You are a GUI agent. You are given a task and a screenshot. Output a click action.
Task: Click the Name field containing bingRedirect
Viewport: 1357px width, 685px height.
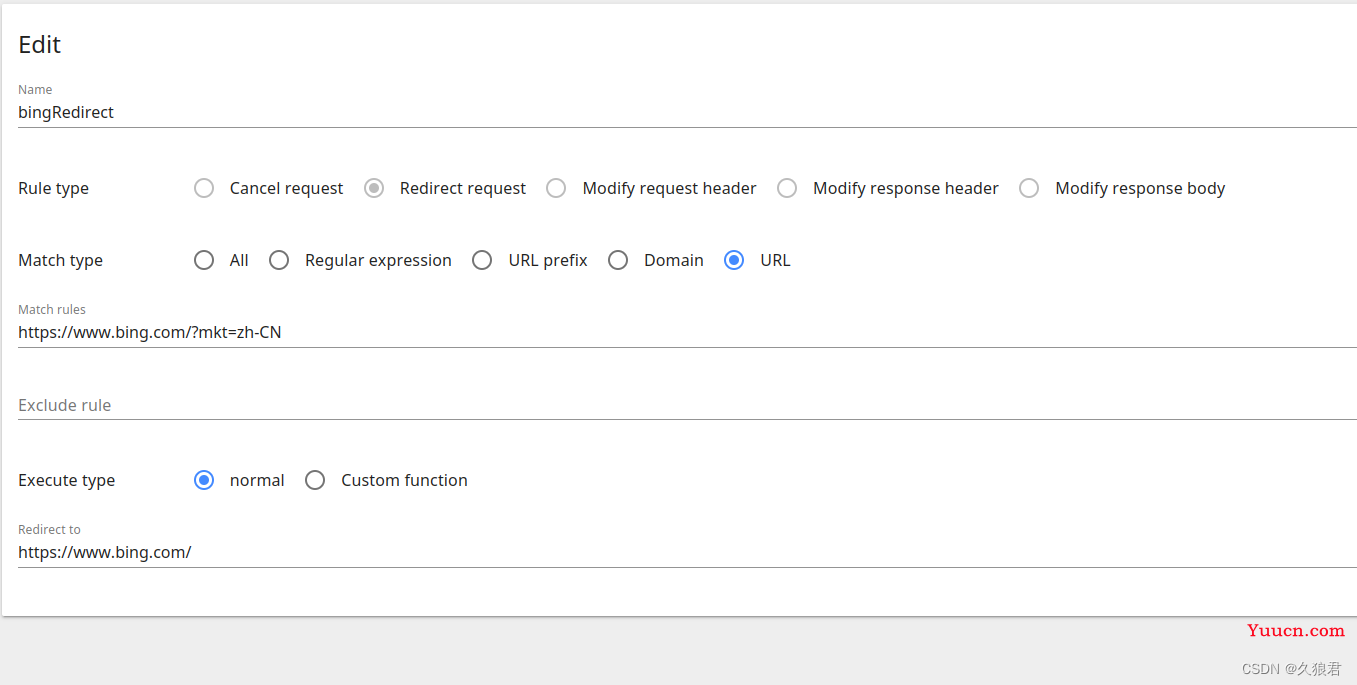tap(687, 112)
